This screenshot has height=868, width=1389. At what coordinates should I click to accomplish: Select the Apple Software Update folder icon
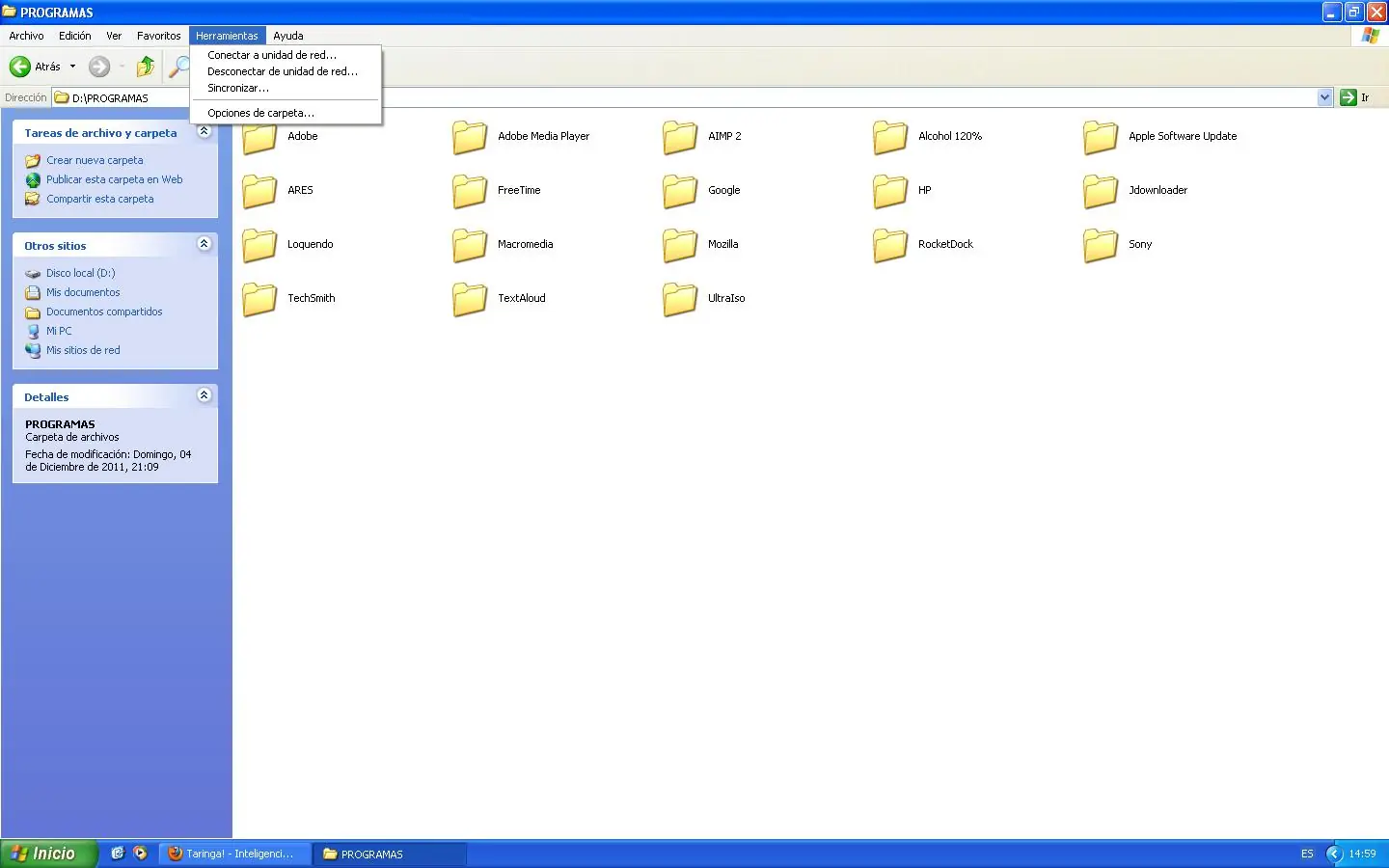pyautogui.click(x=1101, y=138)
